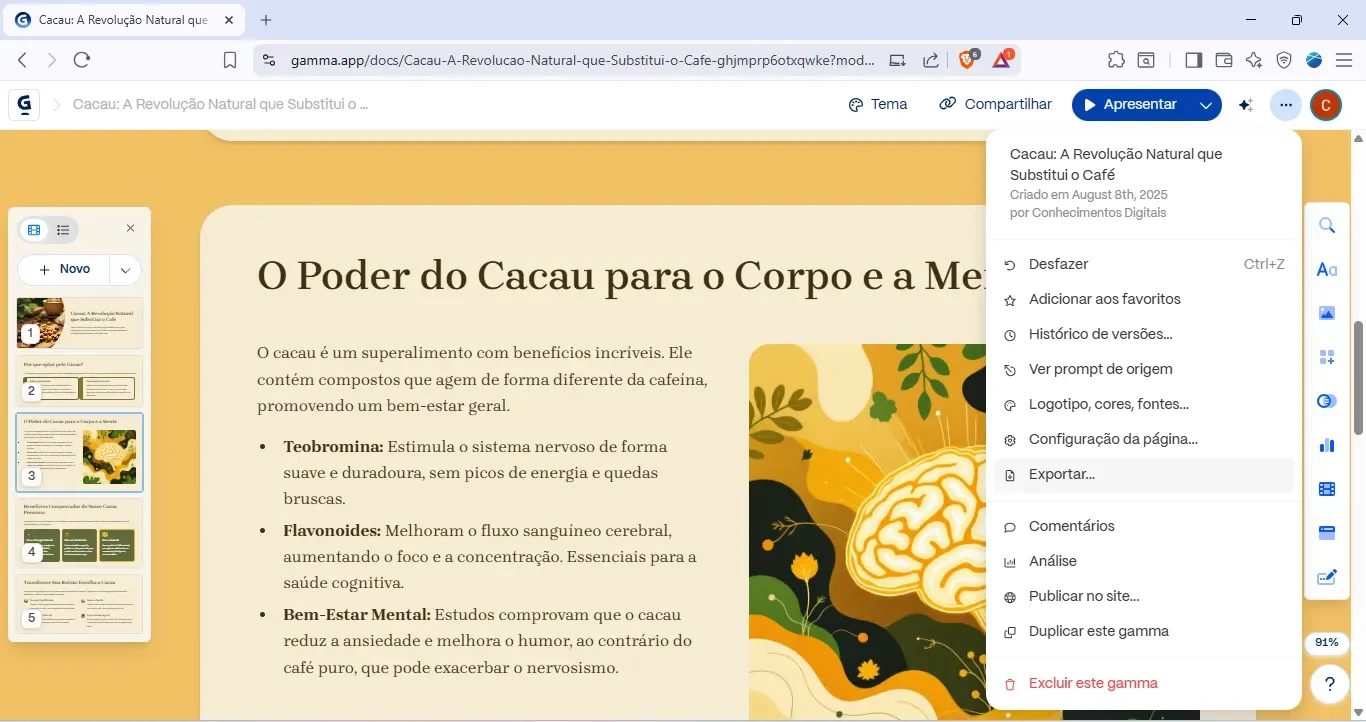Open the smart layouts grid-plus tool
This screenshot has width=1366, height=722.
pos(1327,357)
